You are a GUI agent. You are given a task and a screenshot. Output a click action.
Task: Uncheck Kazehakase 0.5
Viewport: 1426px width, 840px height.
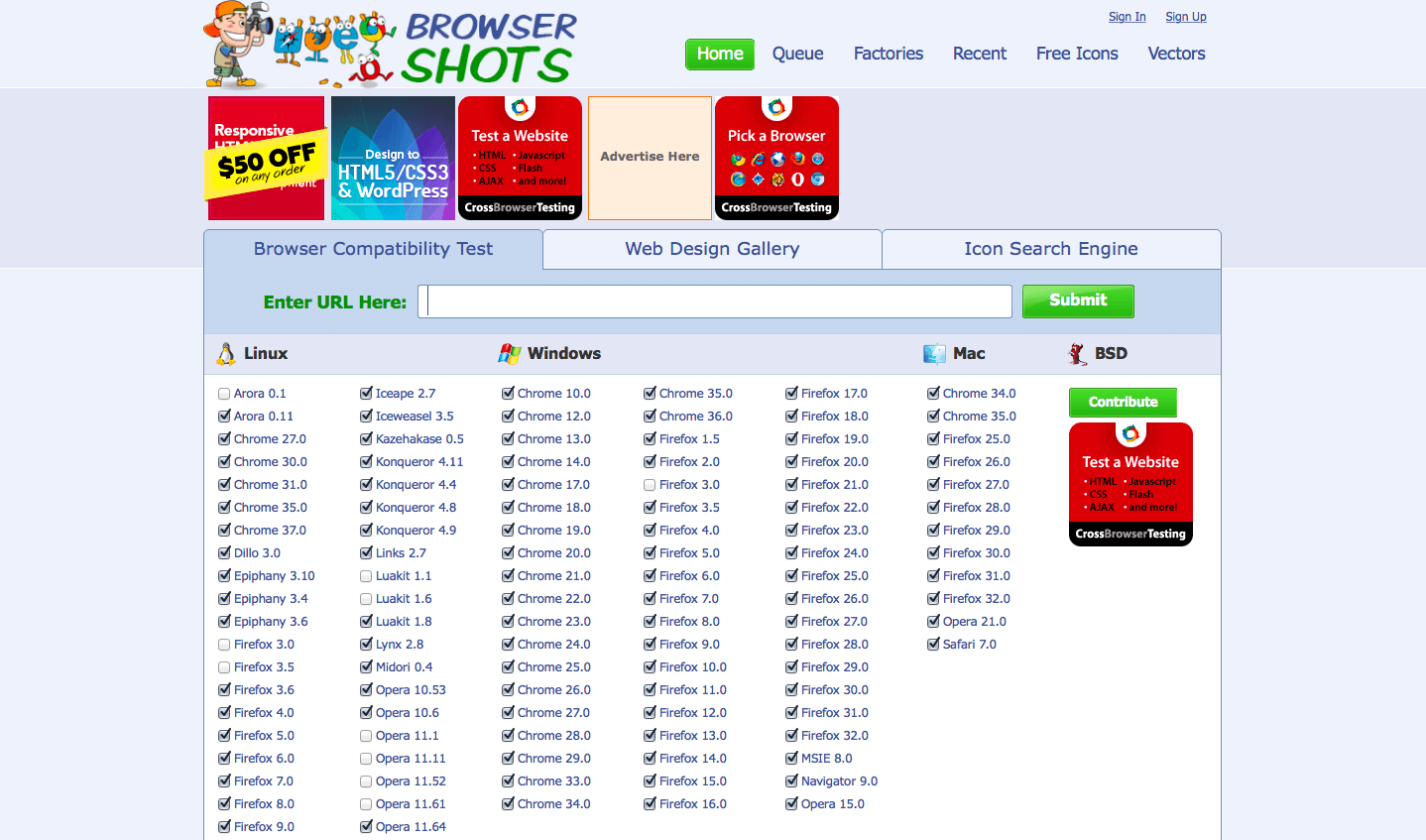coord(366,438)
